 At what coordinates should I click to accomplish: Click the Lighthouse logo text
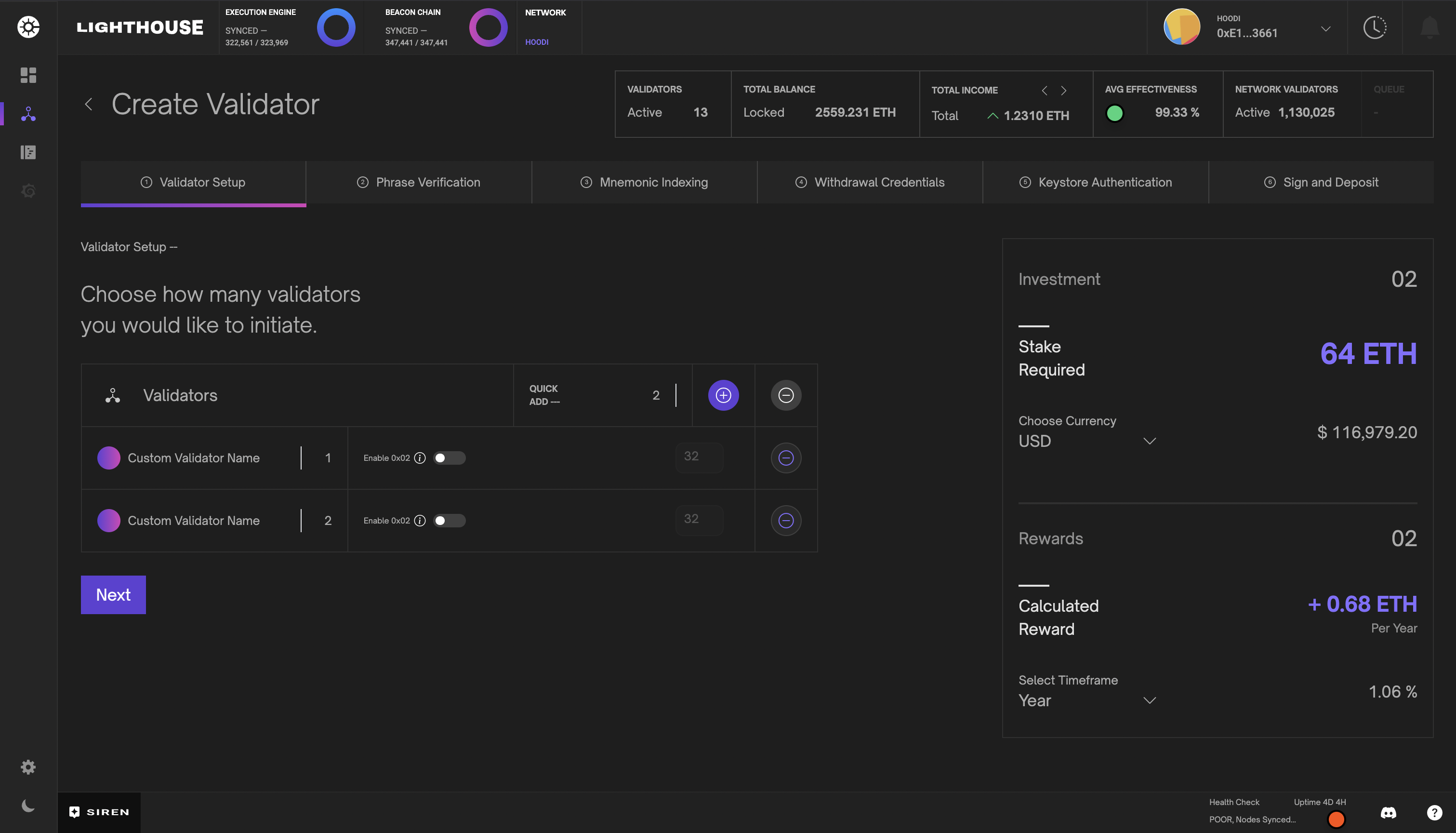click(x=140, y=27)
